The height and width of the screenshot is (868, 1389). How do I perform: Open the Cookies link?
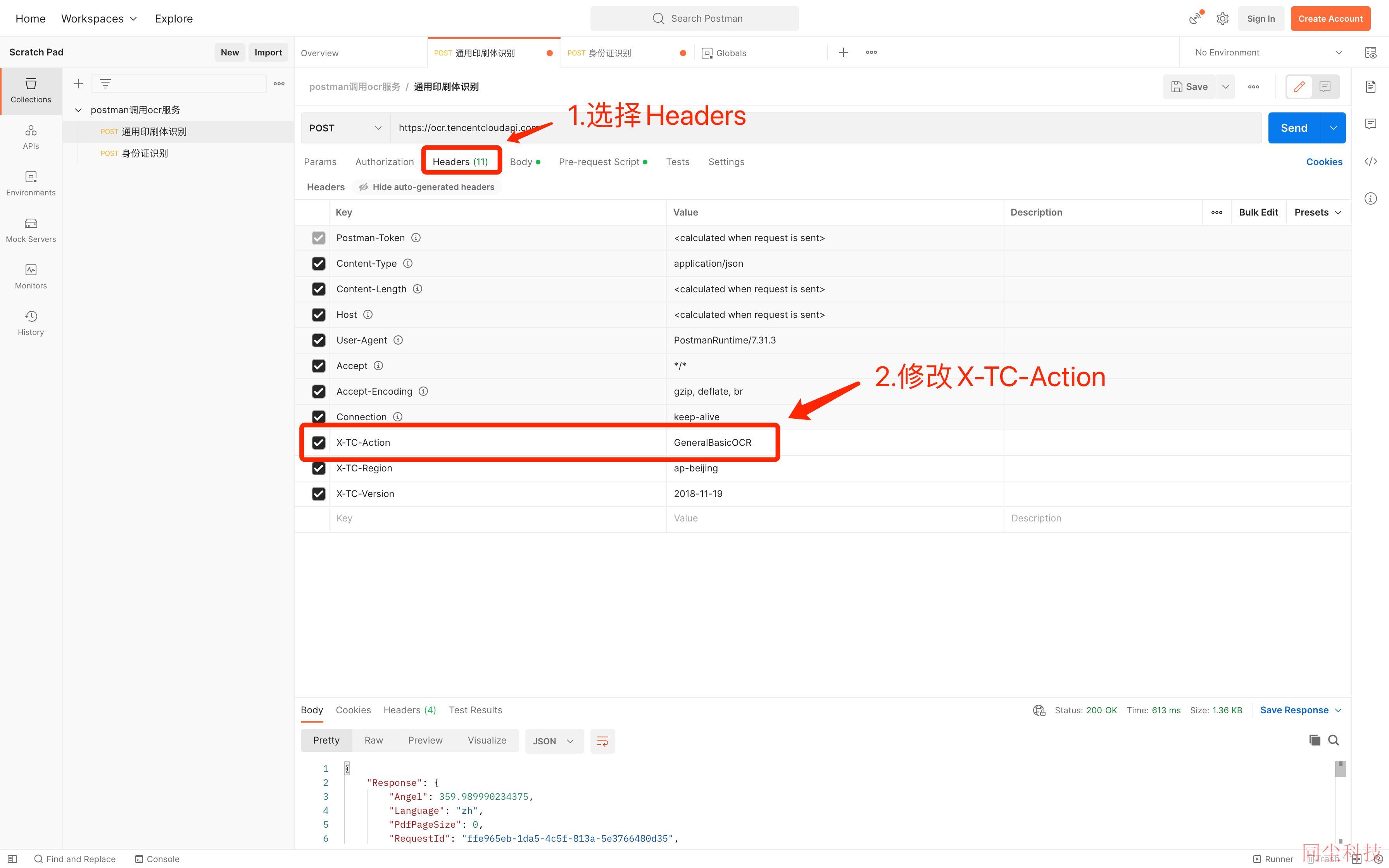point(1324,162)
